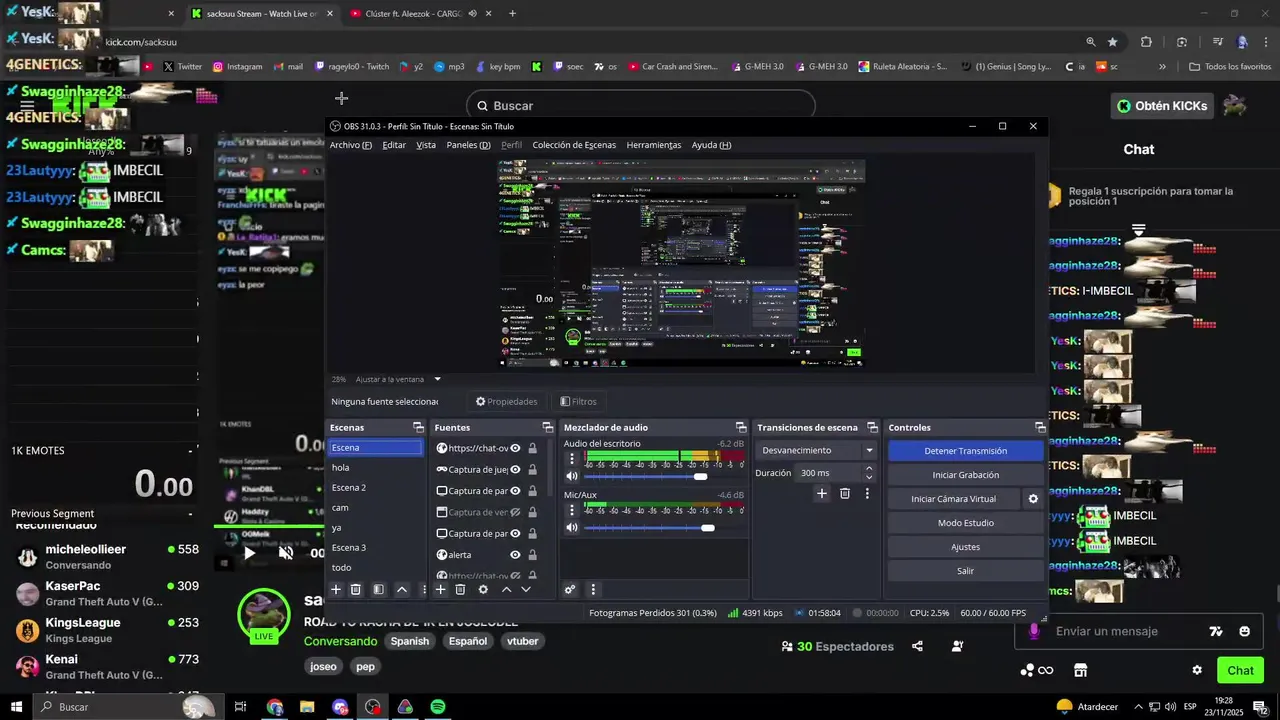
Task: Open the Archivo menu in OBS
Action: 350,145
